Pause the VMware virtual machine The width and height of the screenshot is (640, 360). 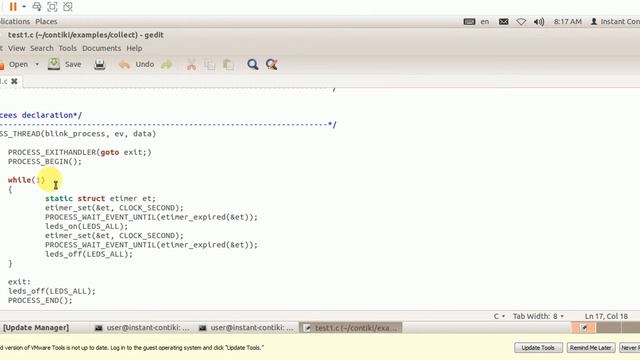(13, 7)
